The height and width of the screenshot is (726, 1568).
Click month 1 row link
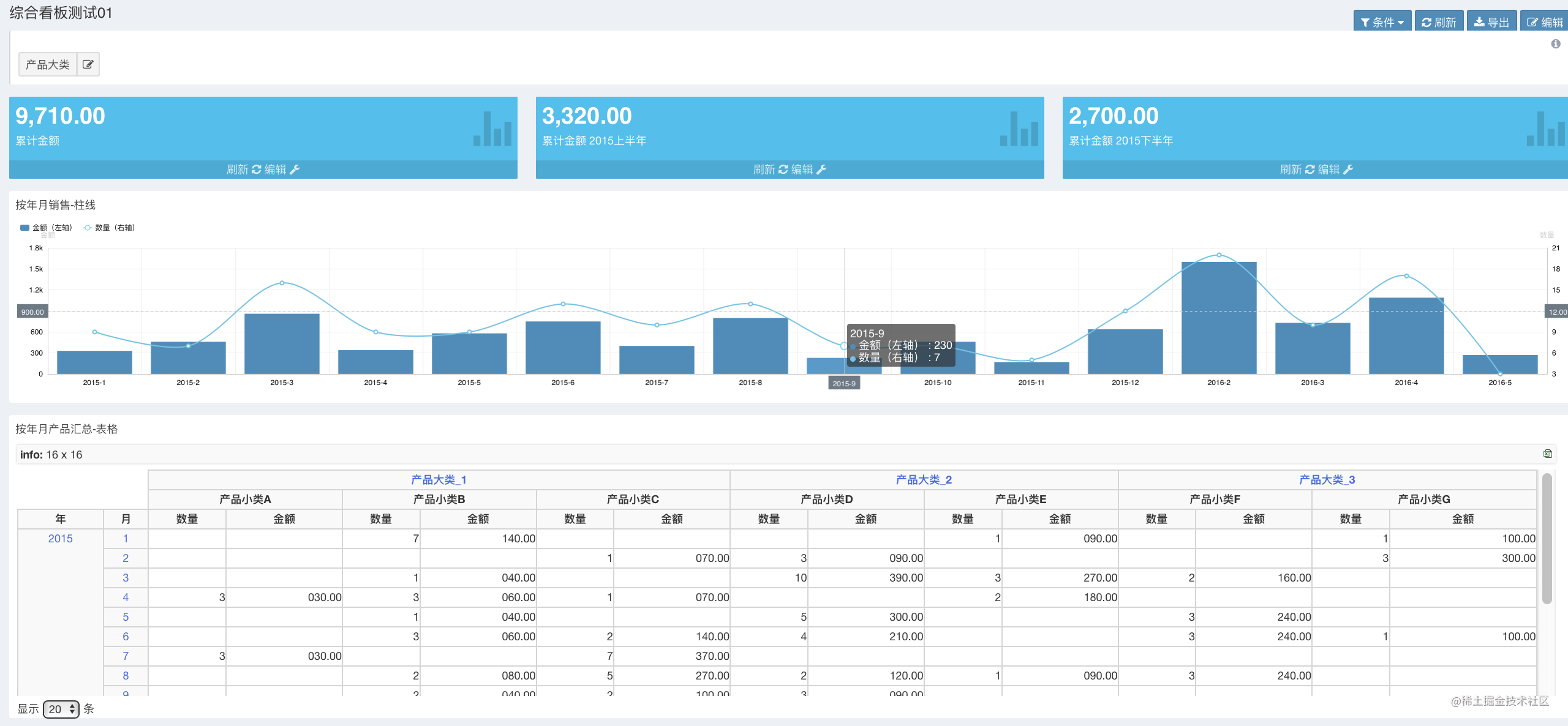pyautogui.click(x=126, y=539)
